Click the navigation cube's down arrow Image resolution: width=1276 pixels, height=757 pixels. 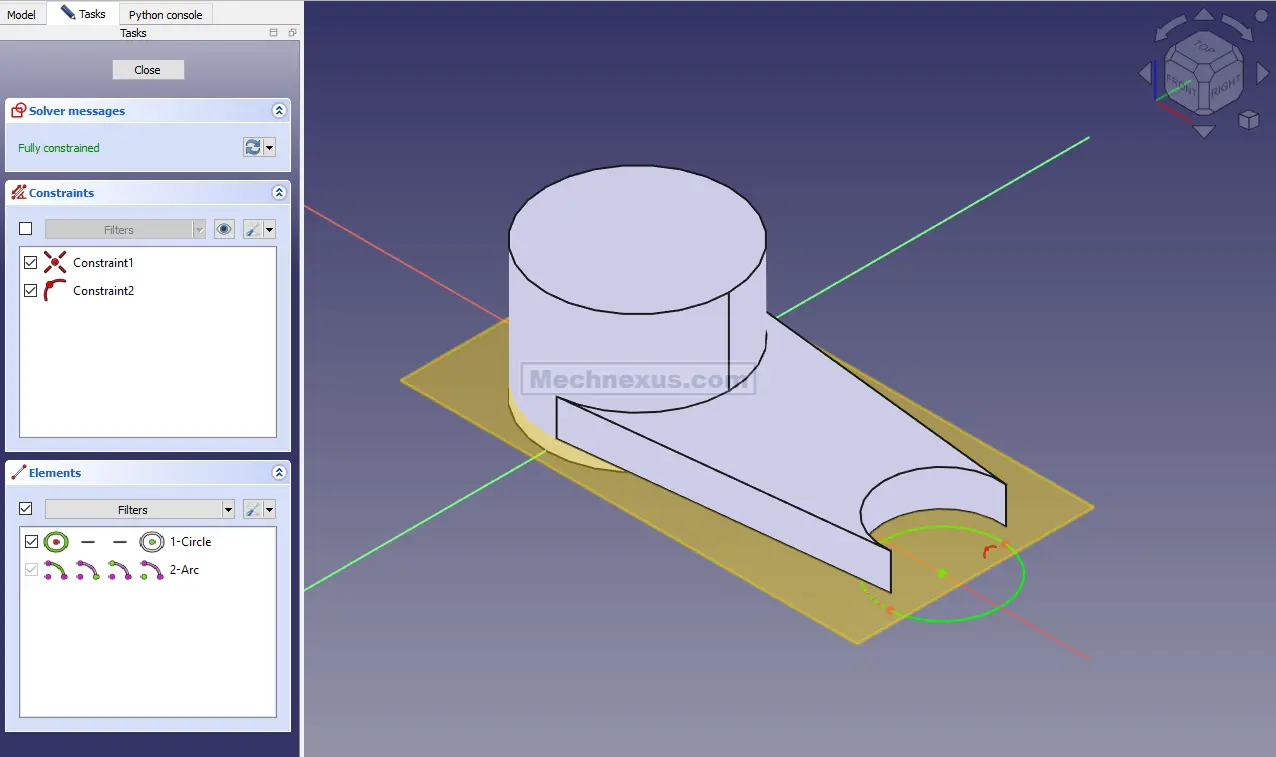coord(1204,131)
